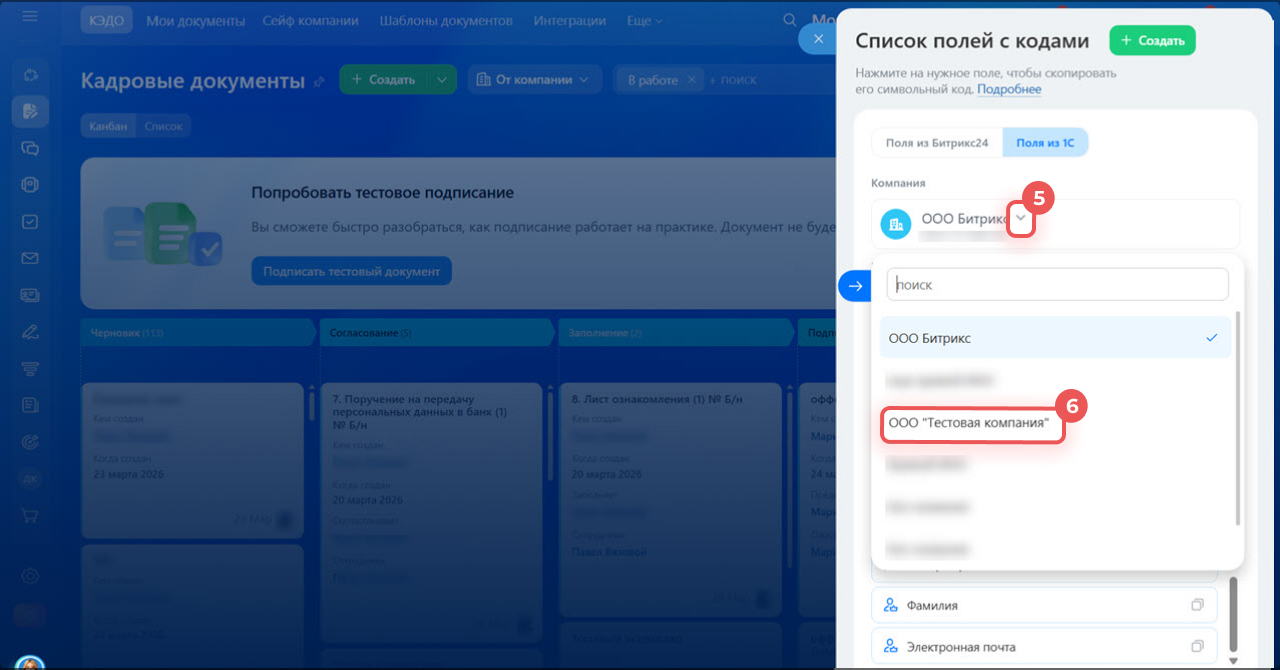Click the green Создать button in panel
The height and width of the screenshot is (670, 1280).
pos(1152,41)
